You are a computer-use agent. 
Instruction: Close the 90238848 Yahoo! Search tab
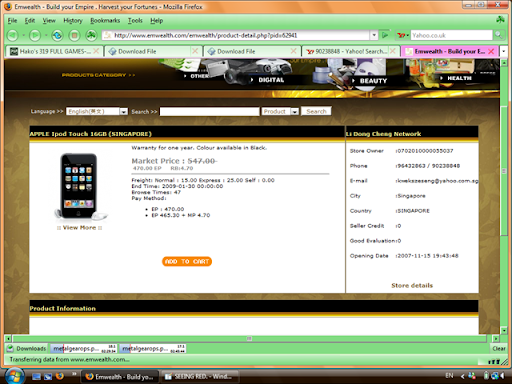393,51
